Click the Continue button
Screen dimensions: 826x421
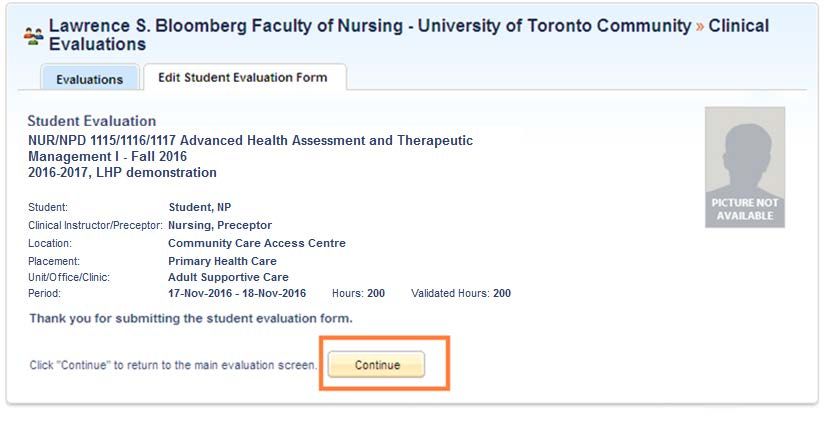376,365
